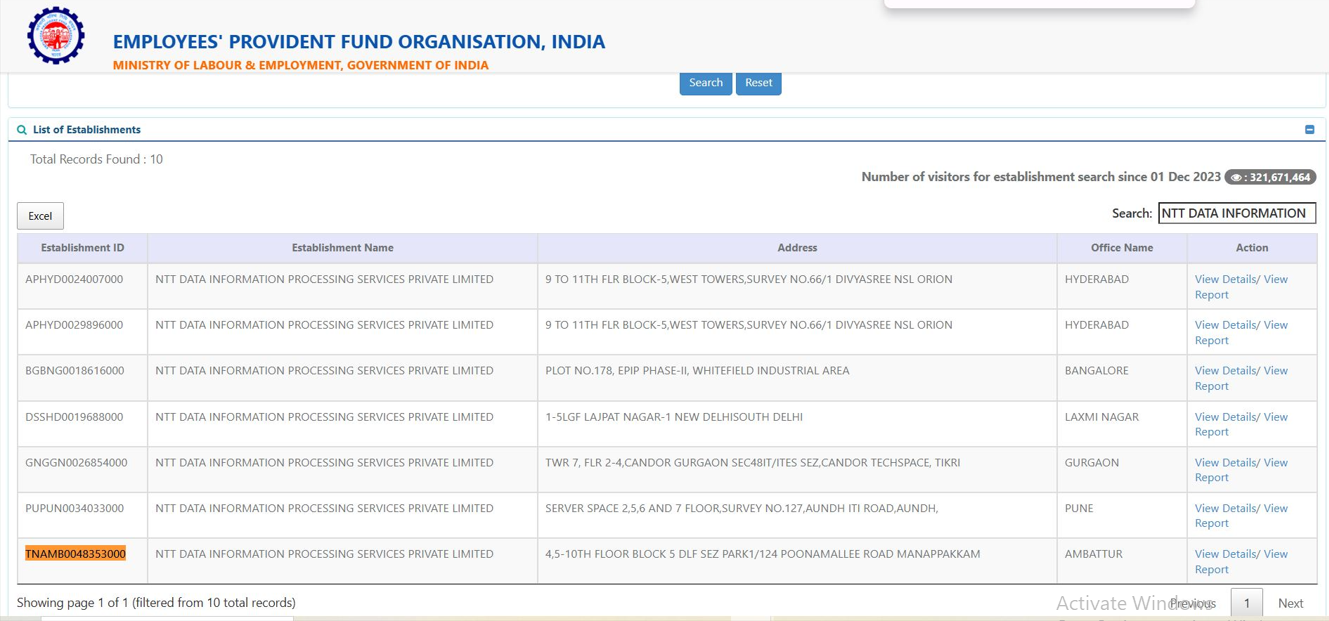The height and width of the screenshot is (621, 1329).
Task: Open View Report for Ambattur establishment
Action: click(x=1211, y=569)
